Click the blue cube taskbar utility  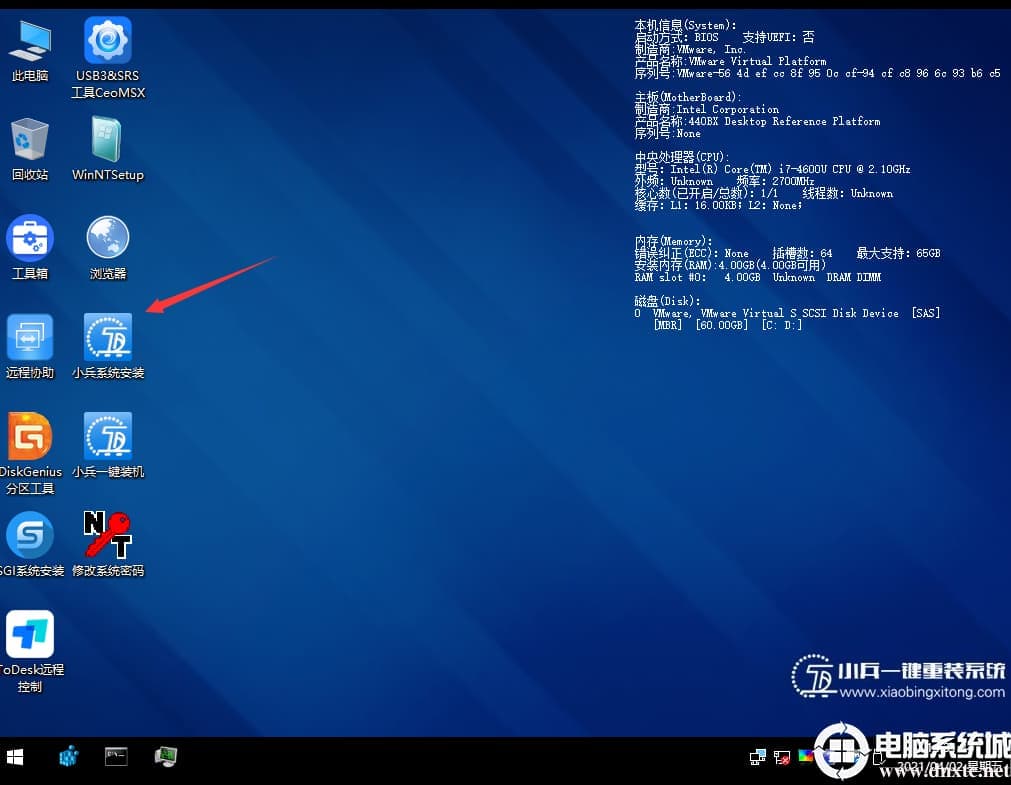(x=68, y=757)
